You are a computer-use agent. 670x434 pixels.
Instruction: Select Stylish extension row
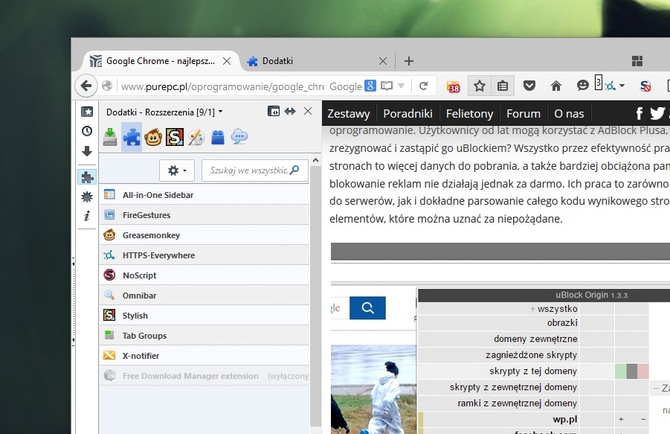pos(204,315)
